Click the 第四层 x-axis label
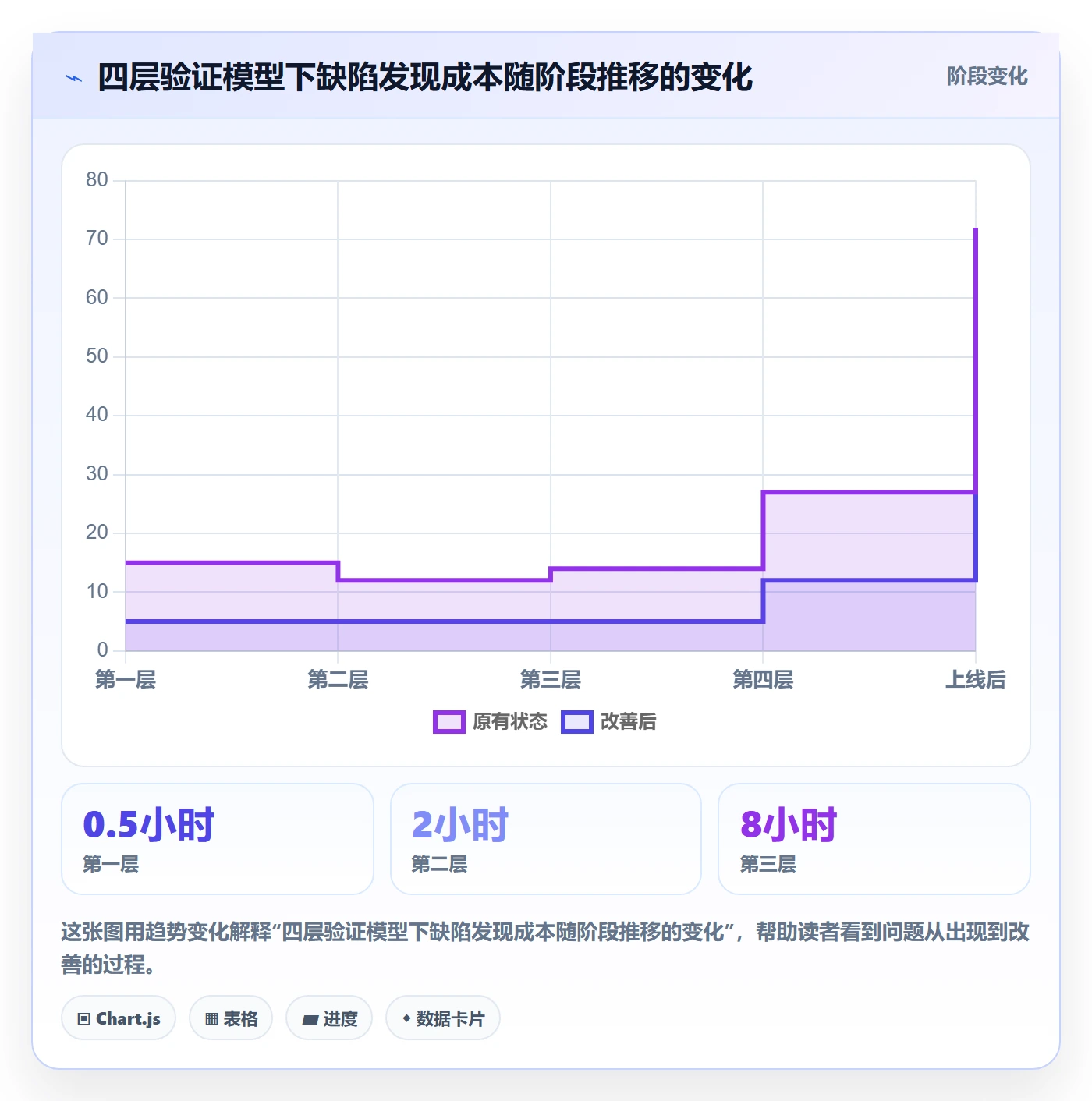The width and height of the screenshot is (1092, 1101). pyautogui.click(x=763, y=680)
